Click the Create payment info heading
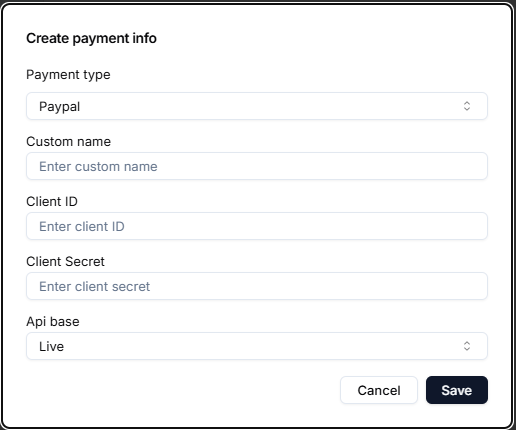 [x=91, y=39]
